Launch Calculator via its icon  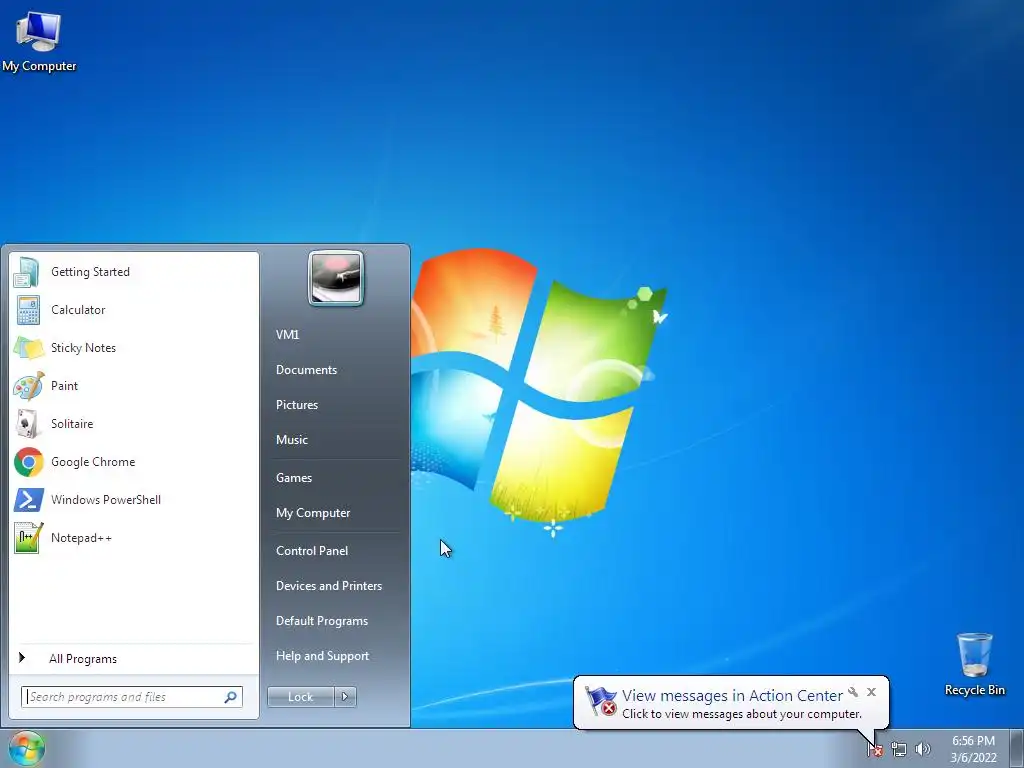tap(27, 310)
